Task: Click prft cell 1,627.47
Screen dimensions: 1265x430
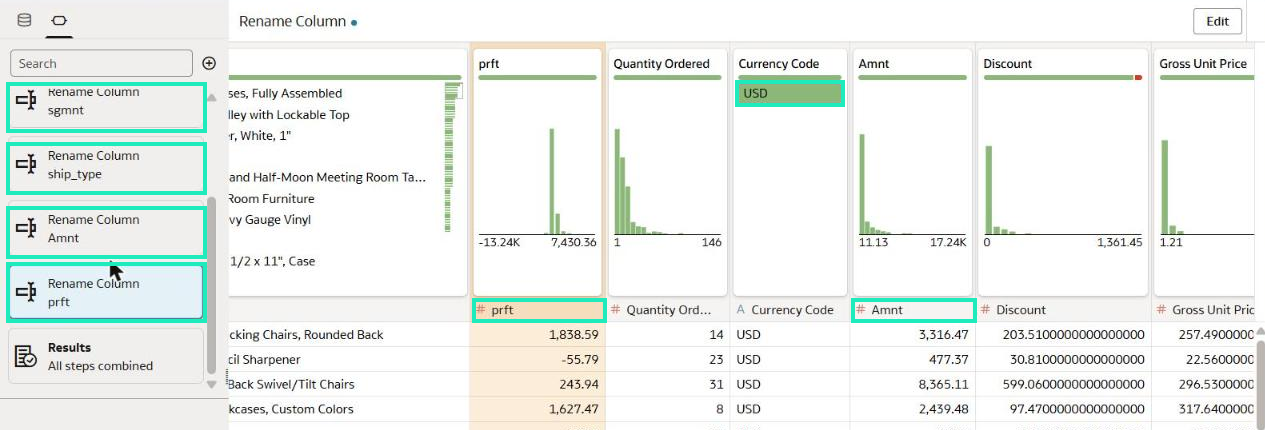Action: click(537, 409)
